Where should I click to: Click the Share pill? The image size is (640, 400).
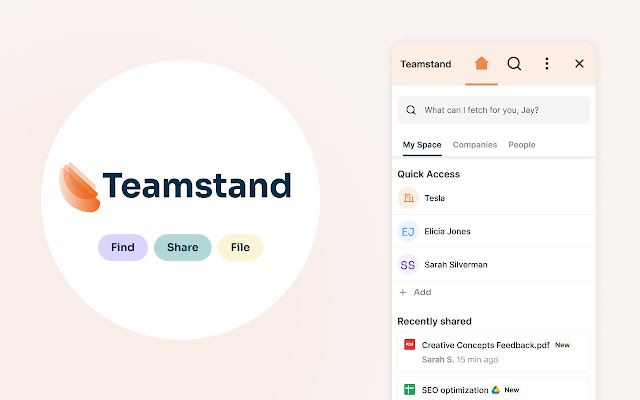(x=182, y=247)
